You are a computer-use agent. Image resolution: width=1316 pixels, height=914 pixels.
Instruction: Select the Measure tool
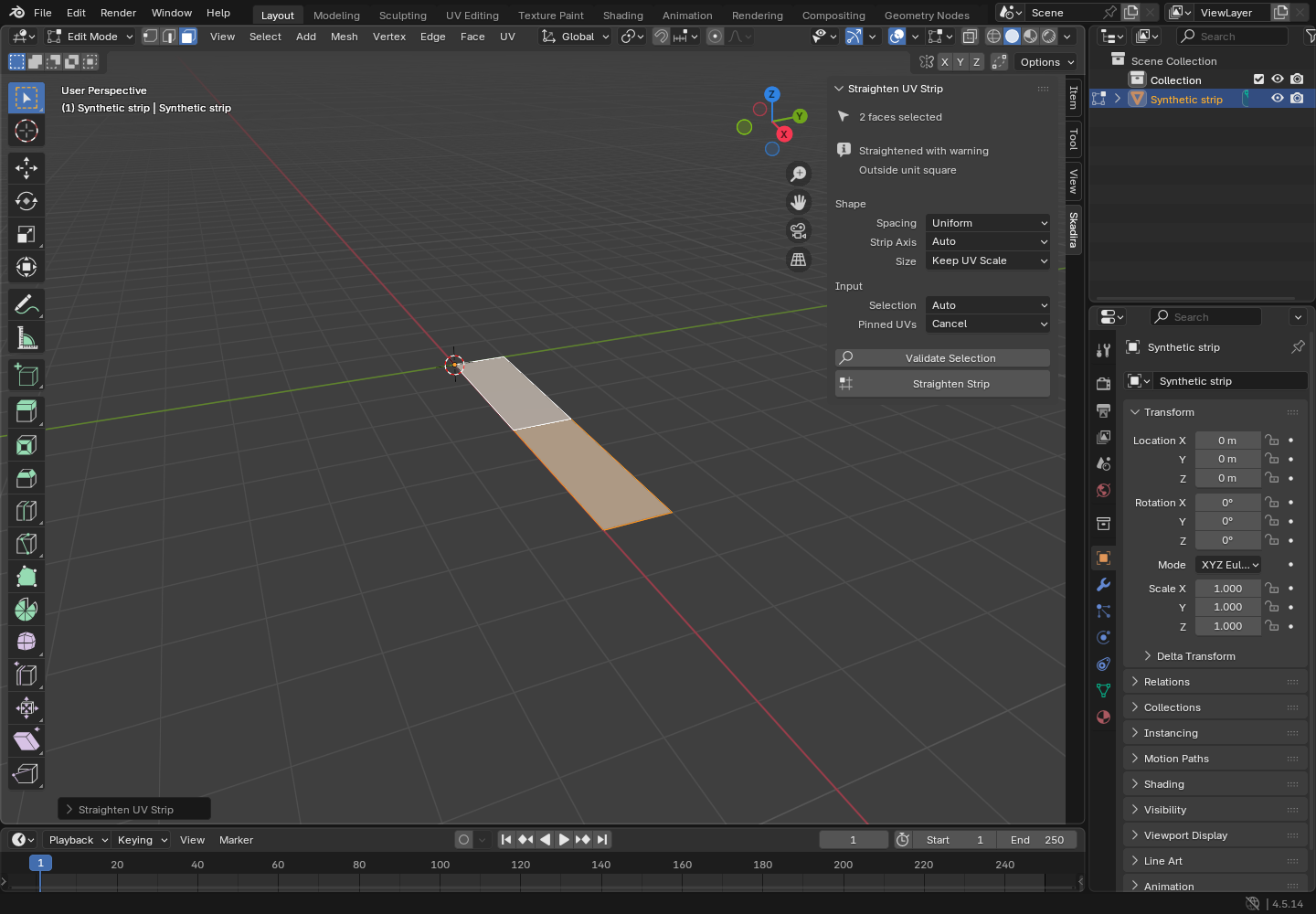pos(27,338)
